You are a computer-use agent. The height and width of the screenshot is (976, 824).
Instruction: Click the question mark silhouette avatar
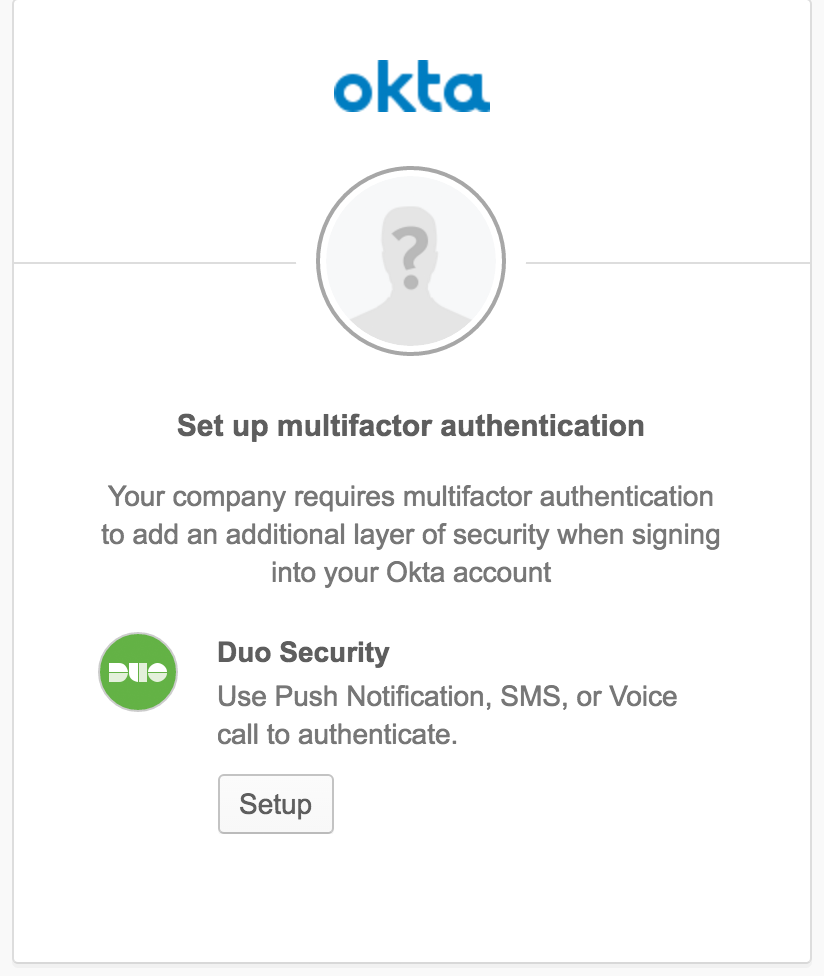[x=411, y=261]
